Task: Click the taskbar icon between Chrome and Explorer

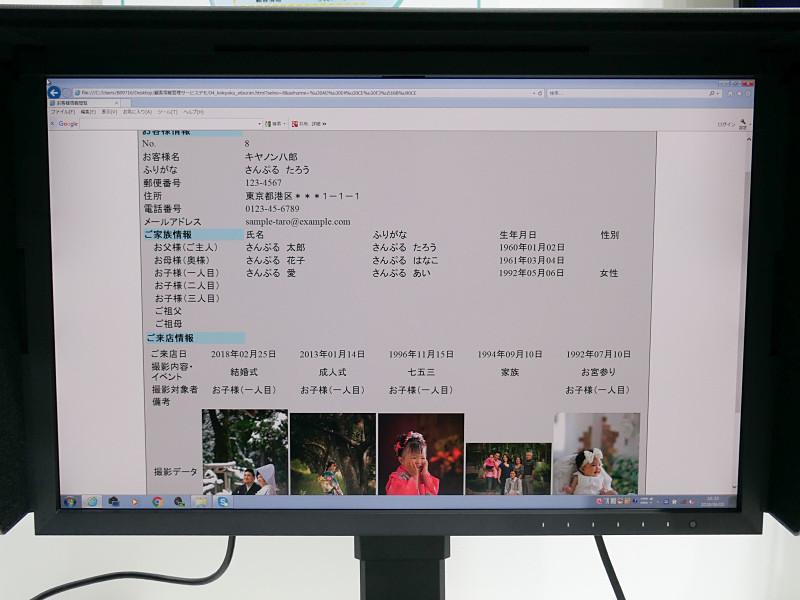Action: coord(179,502)
